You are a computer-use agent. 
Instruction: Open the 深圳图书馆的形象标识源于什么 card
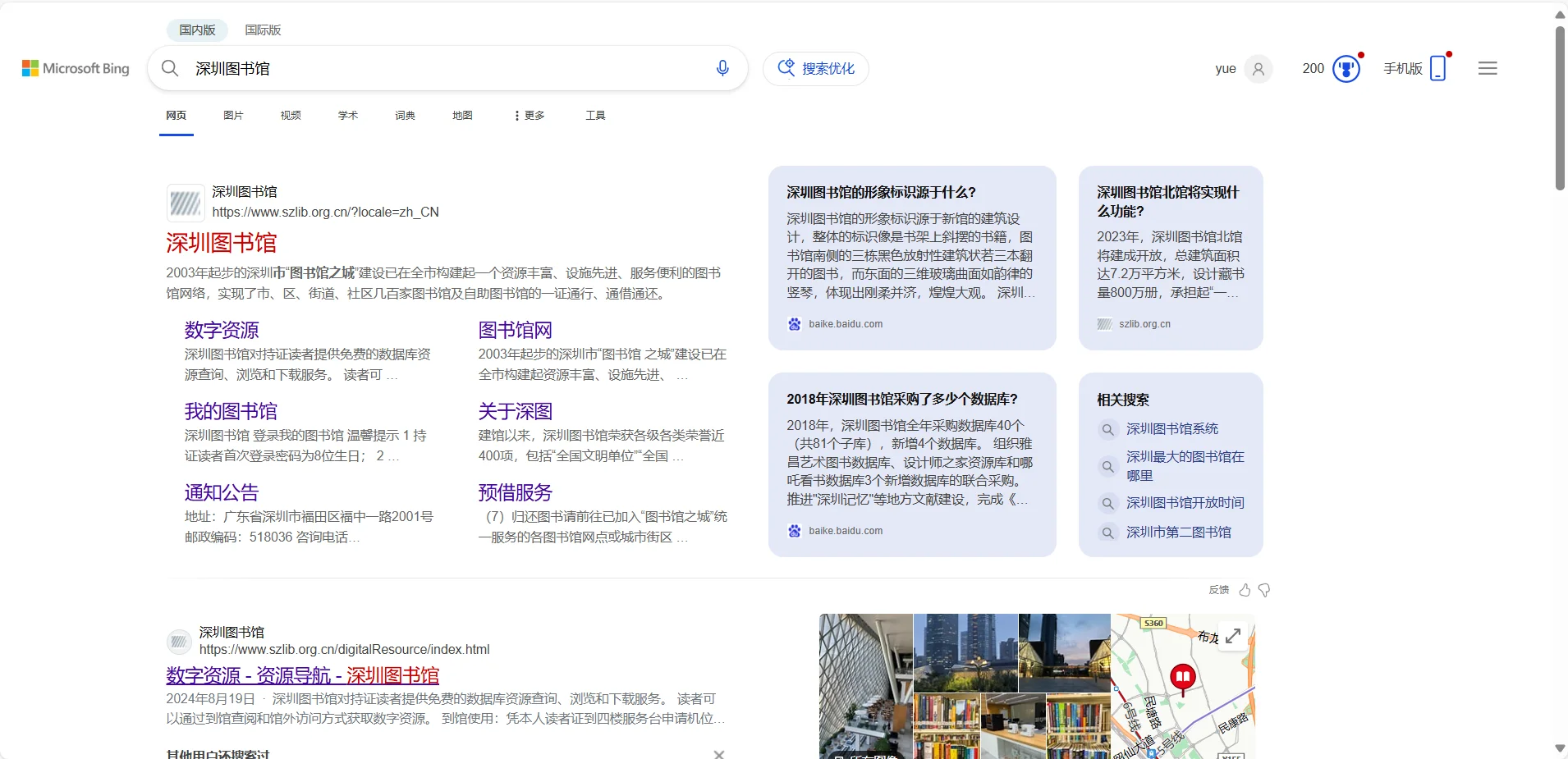point(912,258)
